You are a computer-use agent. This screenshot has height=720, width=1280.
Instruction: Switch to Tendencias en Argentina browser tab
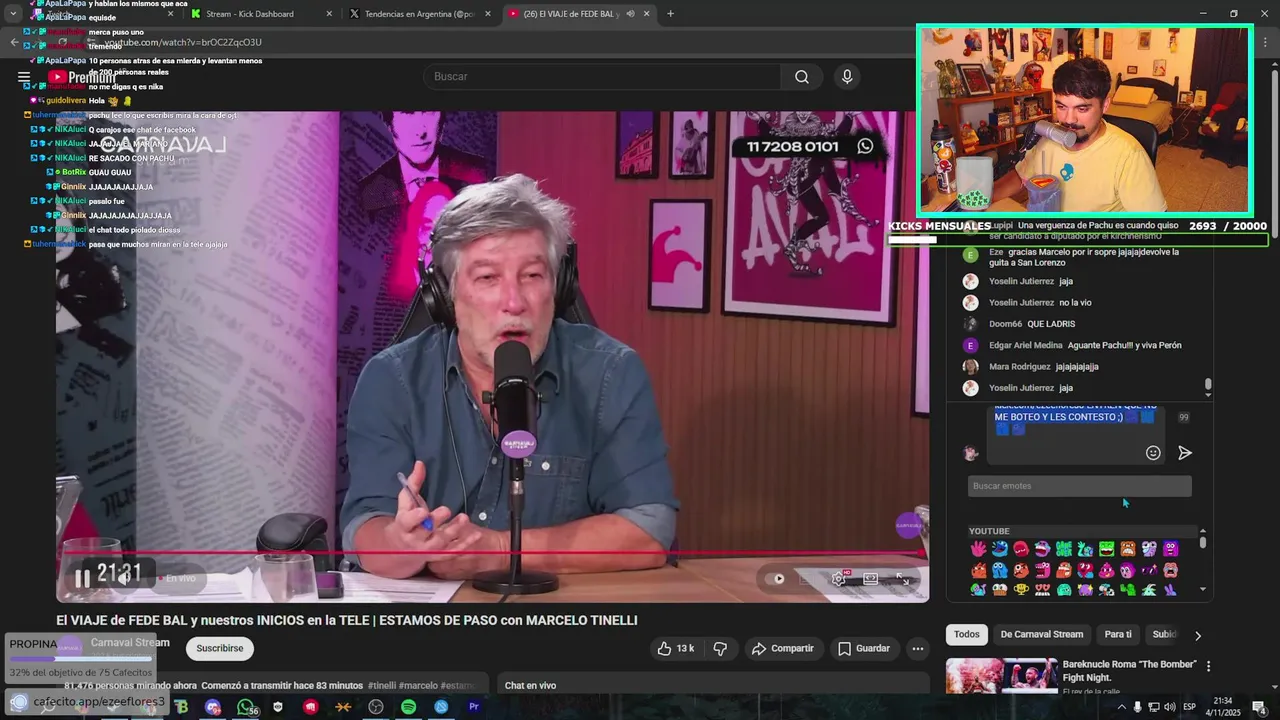420,14
